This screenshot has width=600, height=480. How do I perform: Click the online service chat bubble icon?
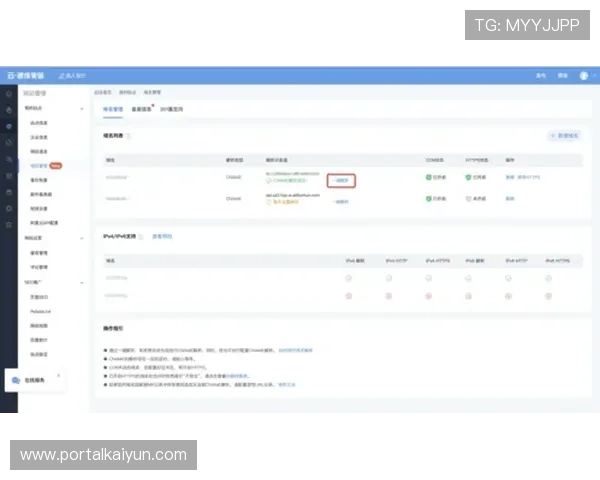(15, 381)
